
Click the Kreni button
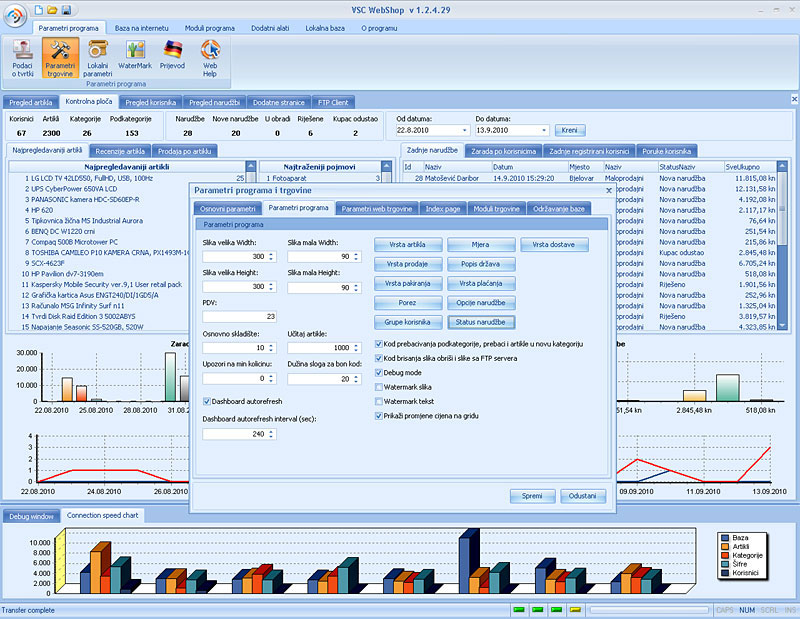click(569, 130)
